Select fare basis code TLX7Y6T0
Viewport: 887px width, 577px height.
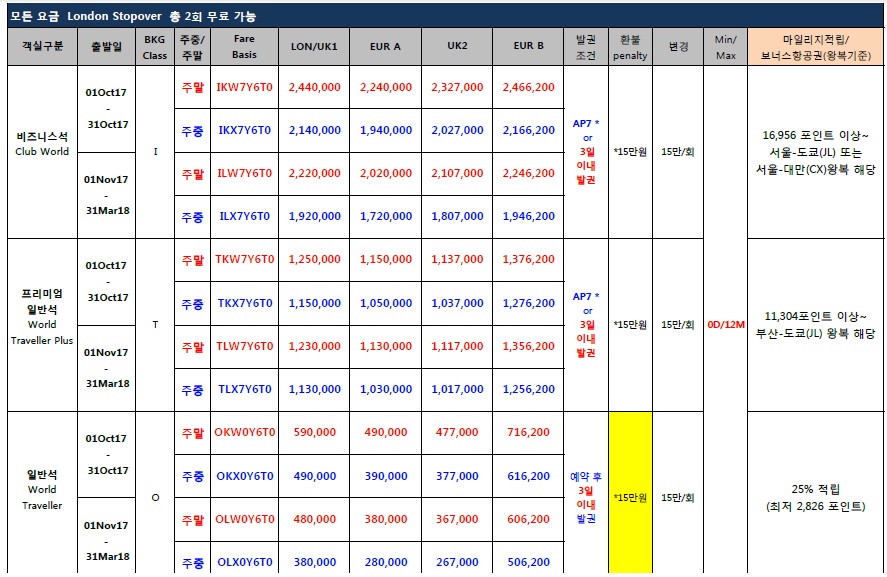pos(244,390)
